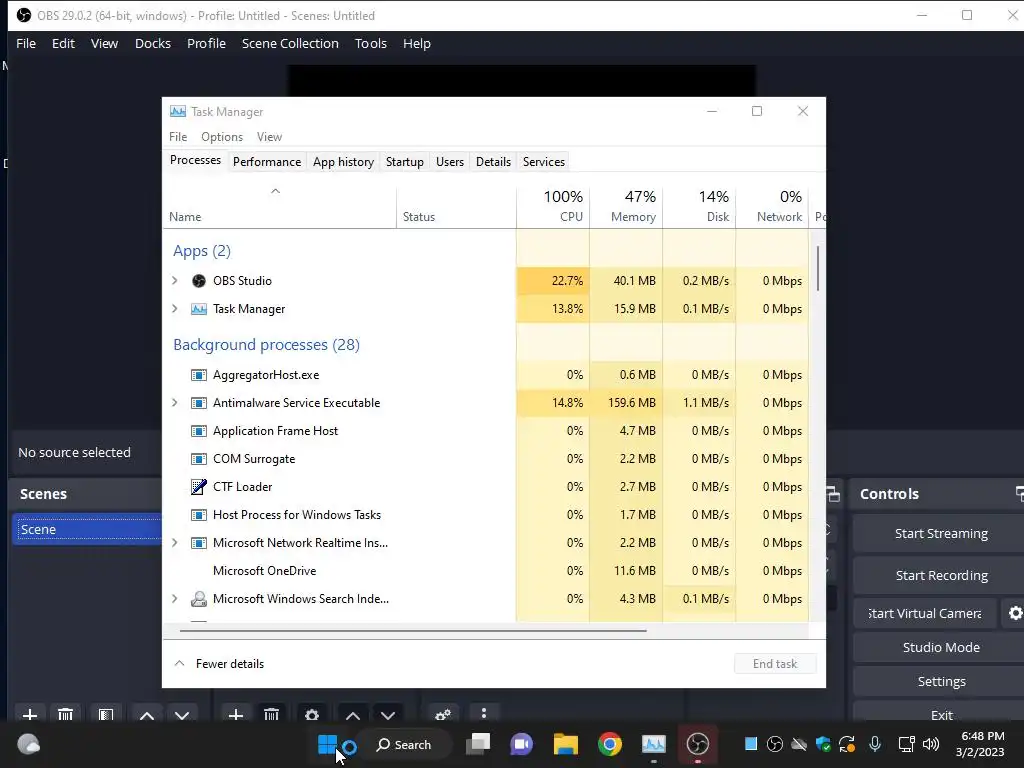The height and width of the screenshot is (768, 1024).
Task: Click the End task button
Action: (x=775, y=664)
